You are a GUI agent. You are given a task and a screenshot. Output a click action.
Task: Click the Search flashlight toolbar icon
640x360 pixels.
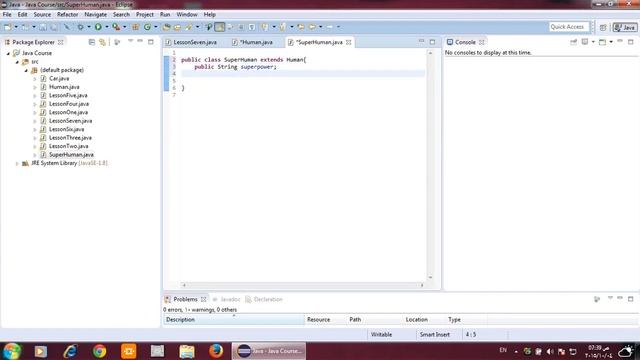tap(189, 27)
